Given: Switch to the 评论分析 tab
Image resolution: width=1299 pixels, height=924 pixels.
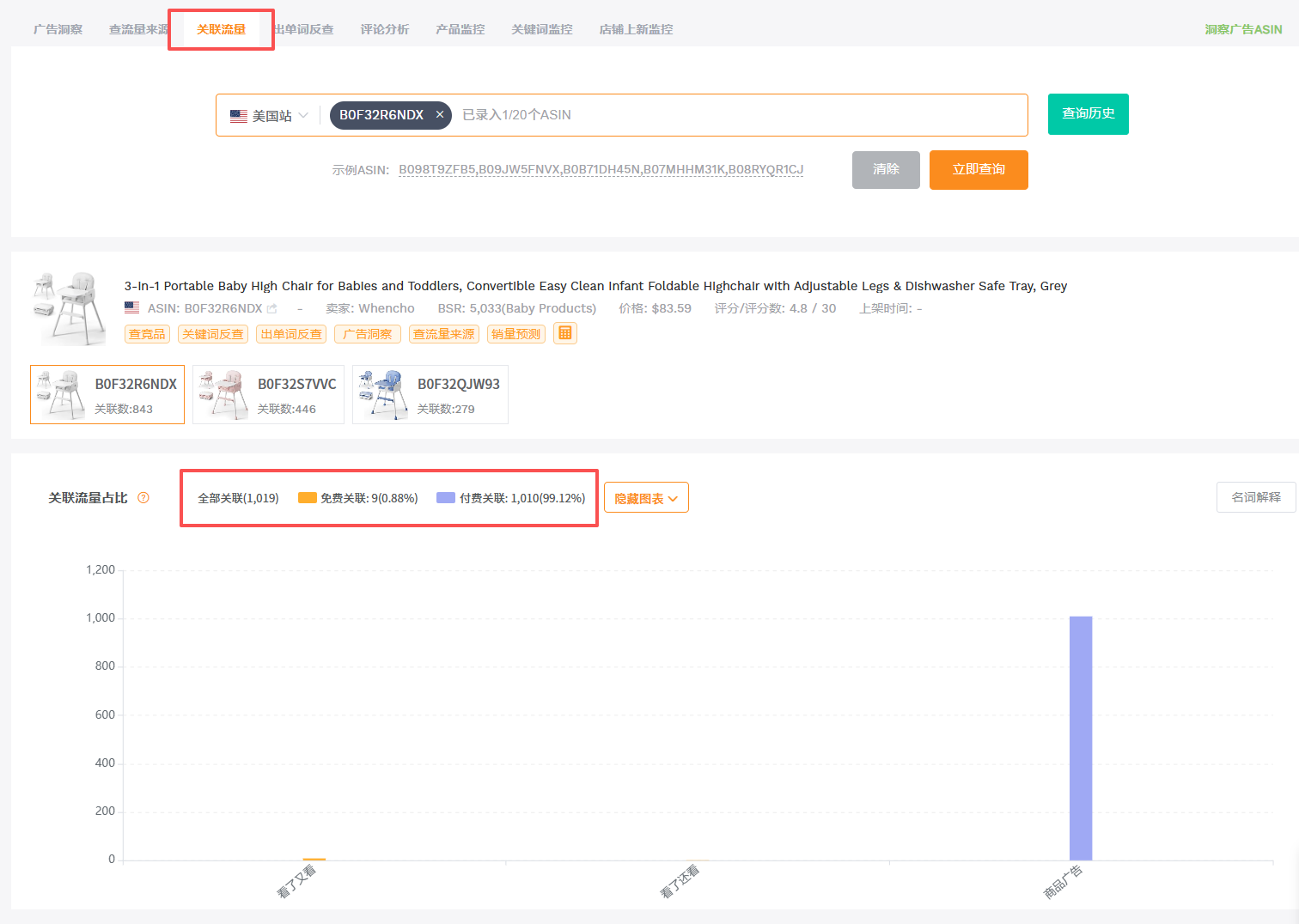Looking at the screenshot, I should click(x=384, y=29).
